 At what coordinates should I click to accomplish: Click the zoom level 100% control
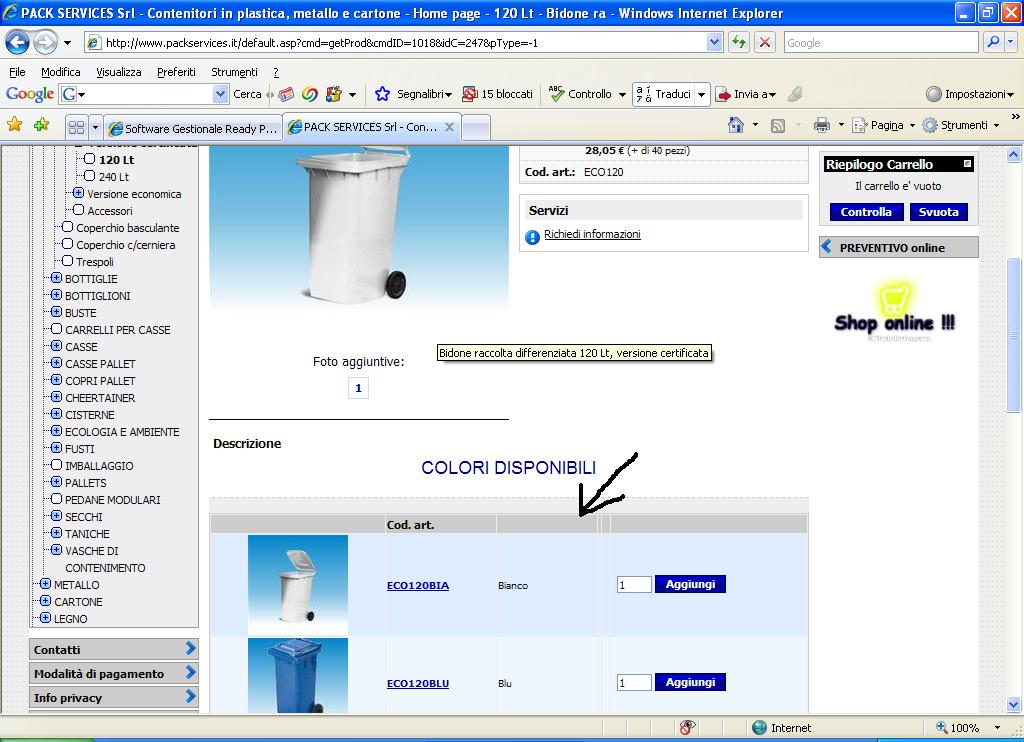click(968, 728)
